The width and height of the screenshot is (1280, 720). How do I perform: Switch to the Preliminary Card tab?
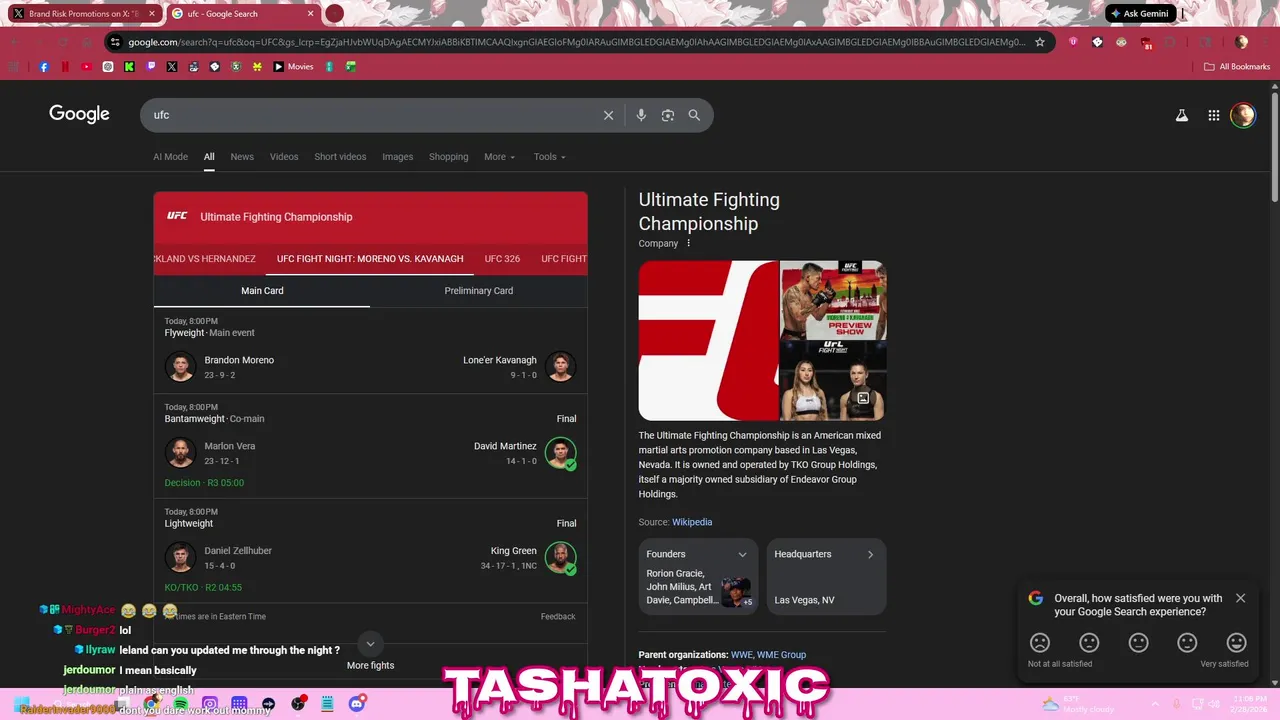click(x=479, y=291)
